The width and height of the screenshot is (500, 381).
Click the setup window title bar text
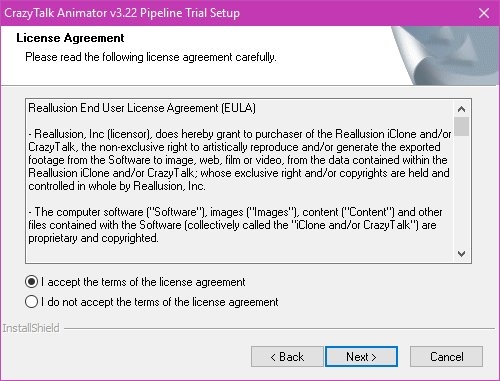tap(122, 13)
